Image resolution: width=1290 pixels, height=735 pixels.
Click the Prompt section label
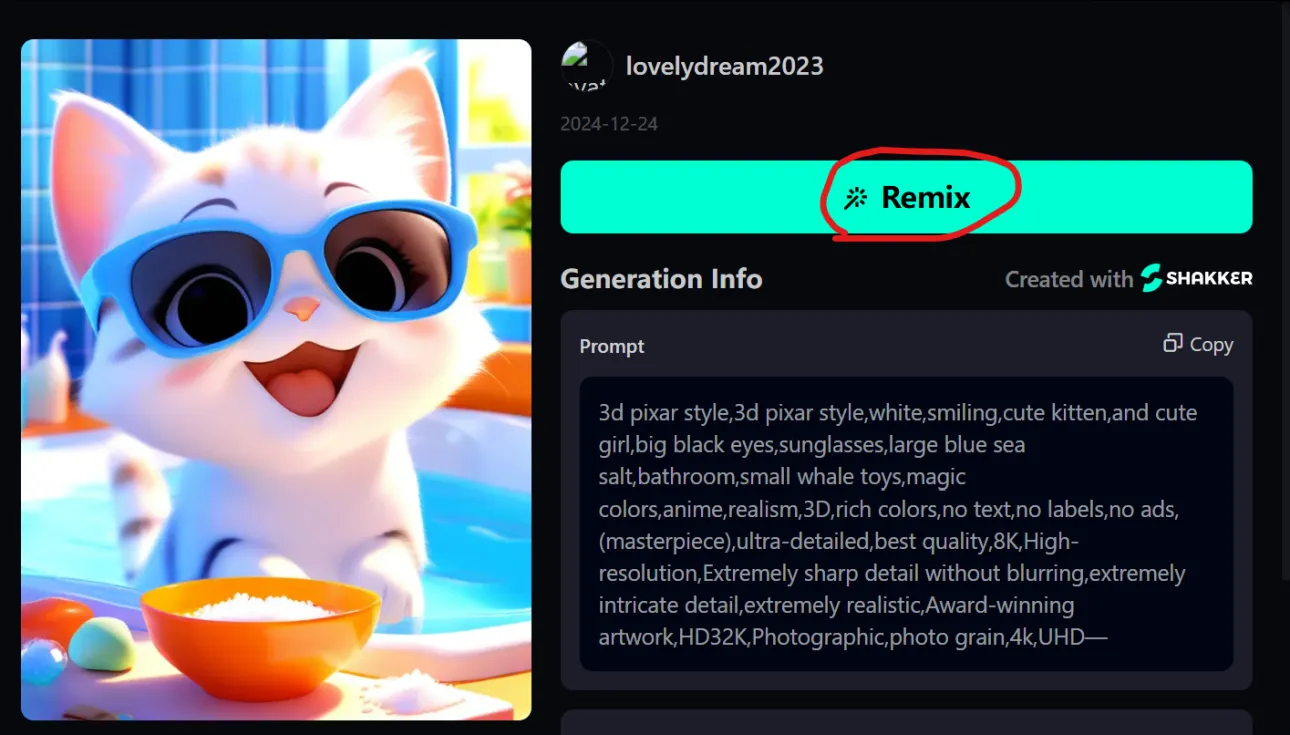pos(612,346)
